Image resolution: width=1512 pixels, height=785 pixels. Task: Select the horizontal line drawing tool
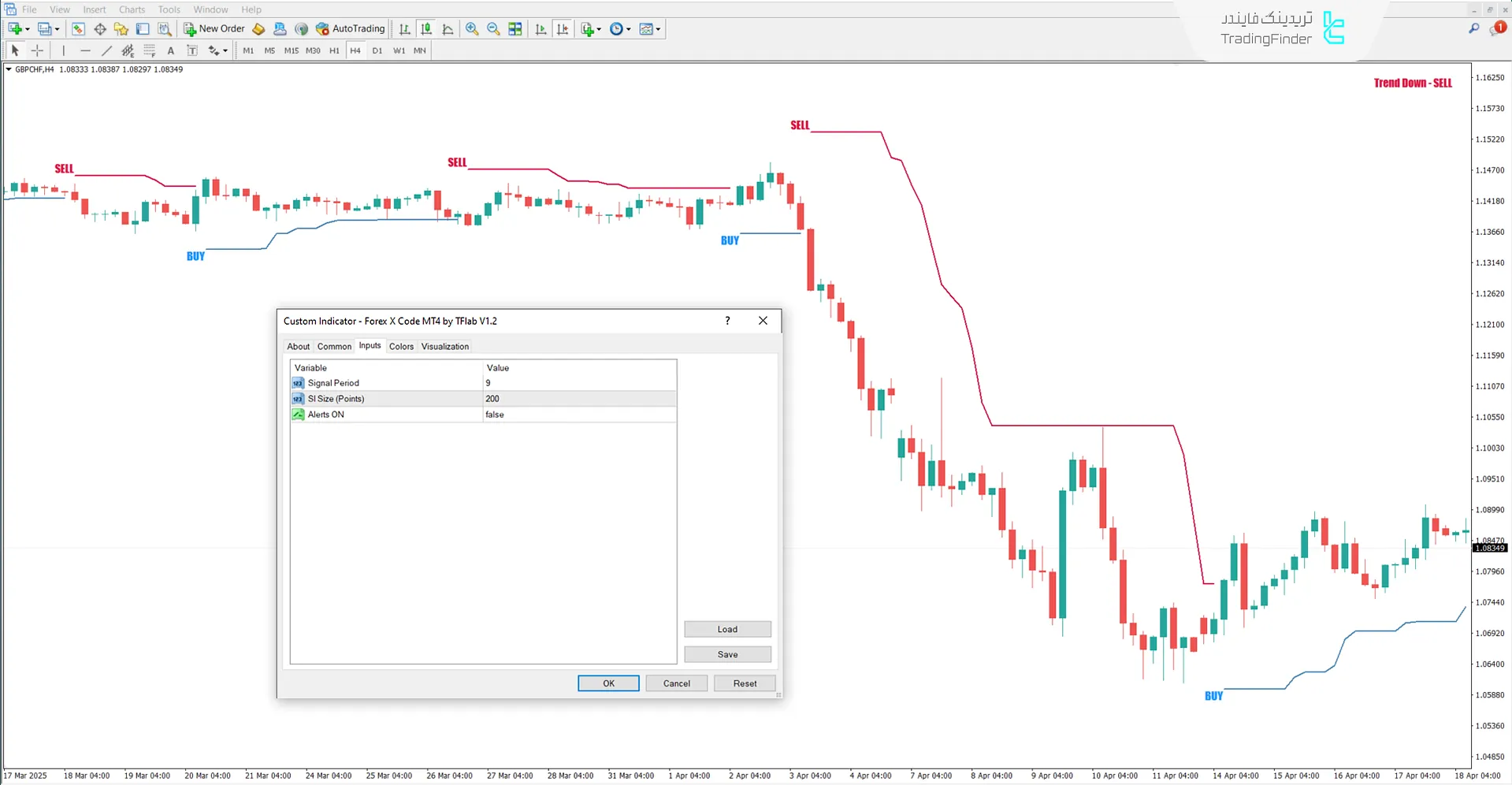click(85, 50)
